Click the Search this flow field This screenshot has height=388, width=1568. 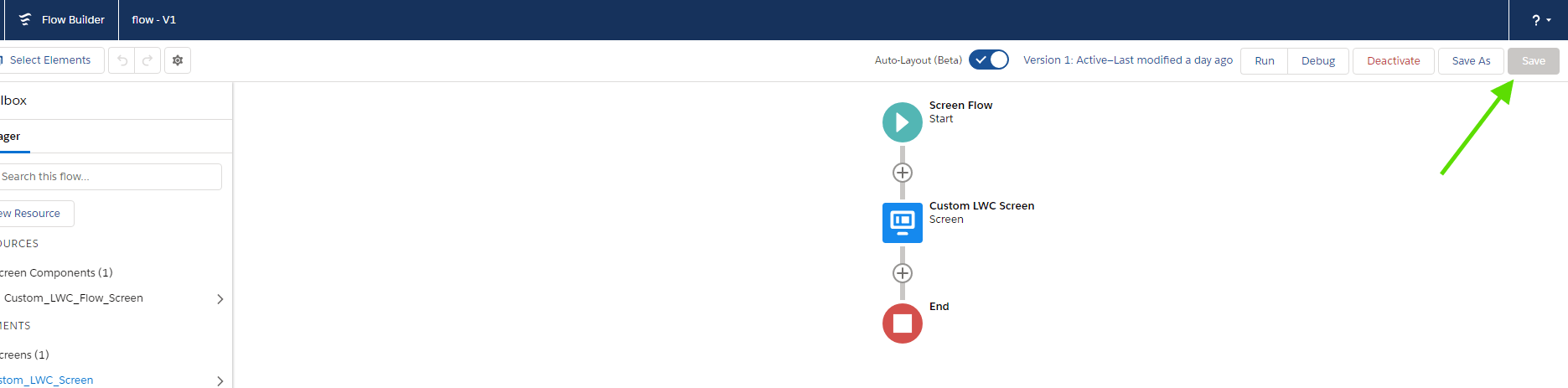[x=109, y=177]
